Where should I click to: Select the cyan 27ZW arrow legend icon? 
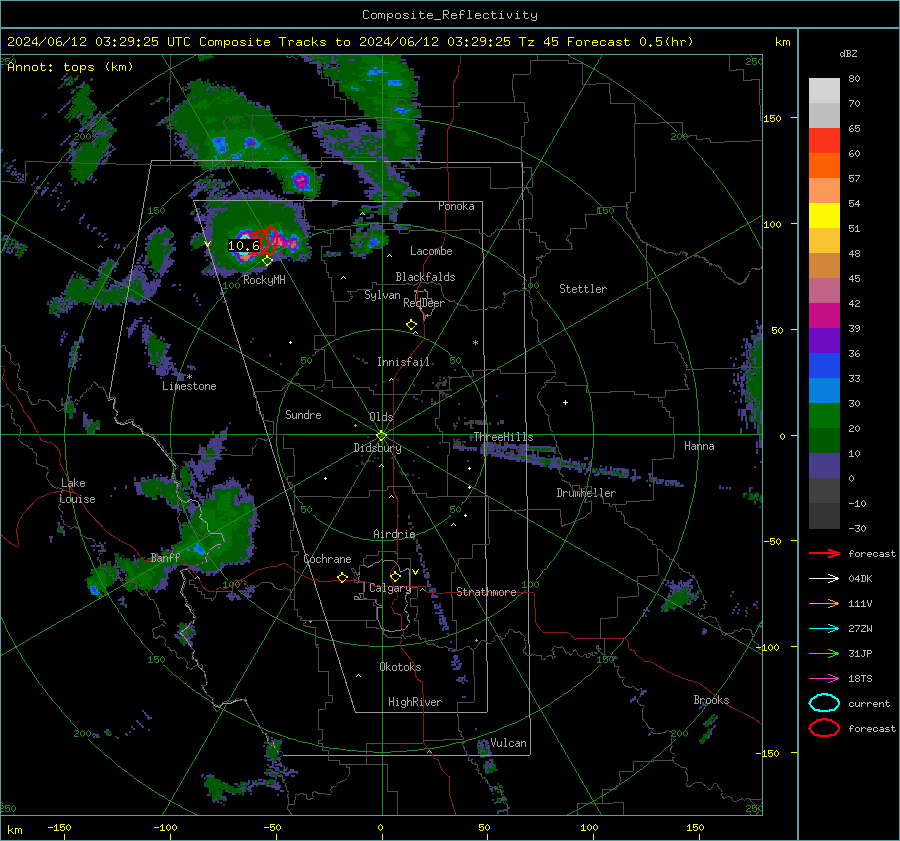824,629
